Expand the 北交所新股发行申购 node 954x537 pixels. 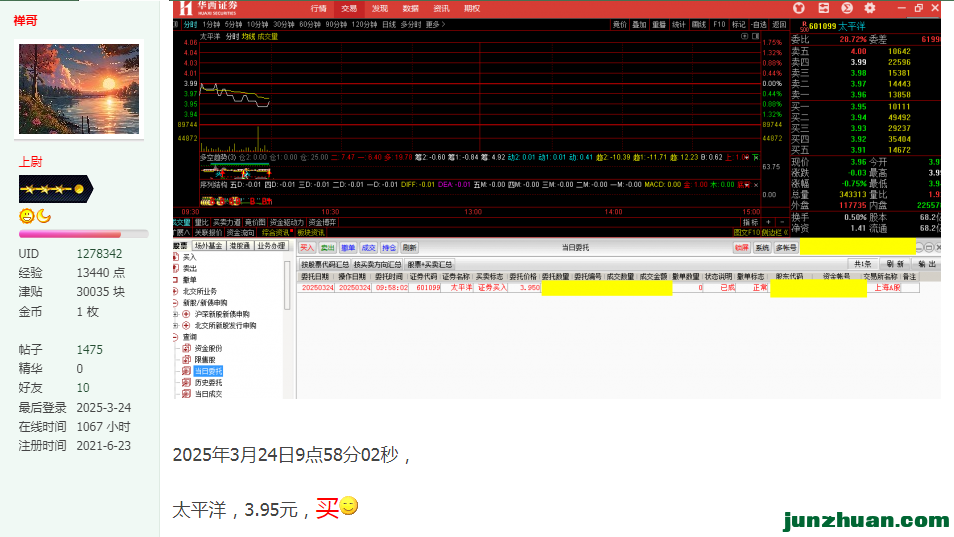click(x=176, y=326)
